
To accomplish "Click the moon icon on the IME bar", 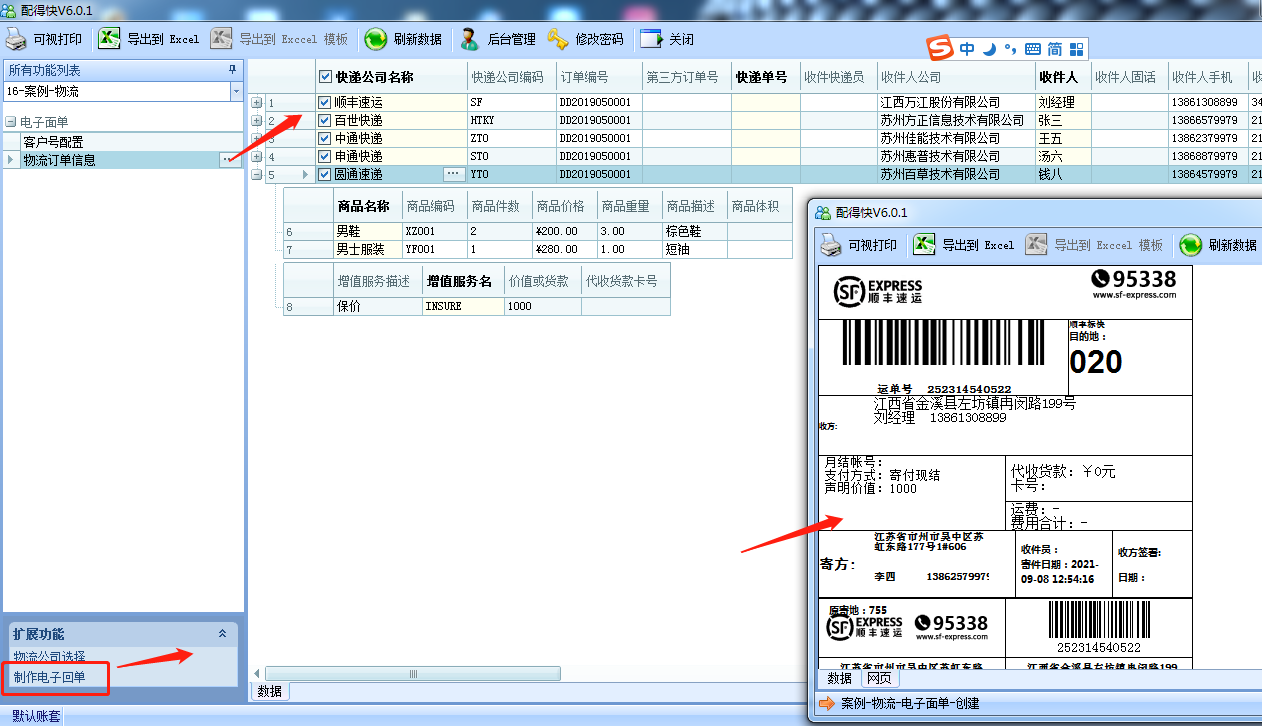I will [989, 49].
